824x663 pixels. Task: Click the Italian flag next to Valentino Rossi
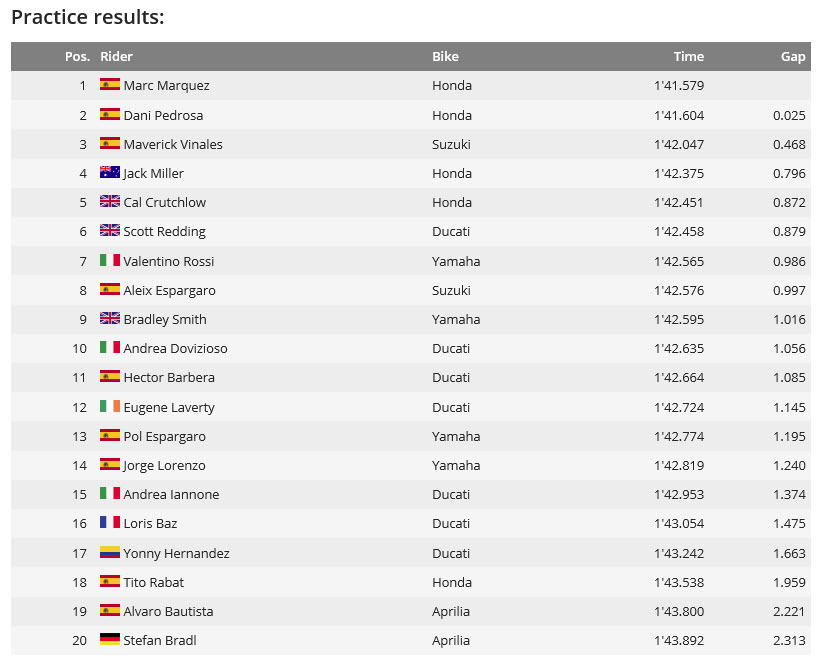(x=110, y=261)
